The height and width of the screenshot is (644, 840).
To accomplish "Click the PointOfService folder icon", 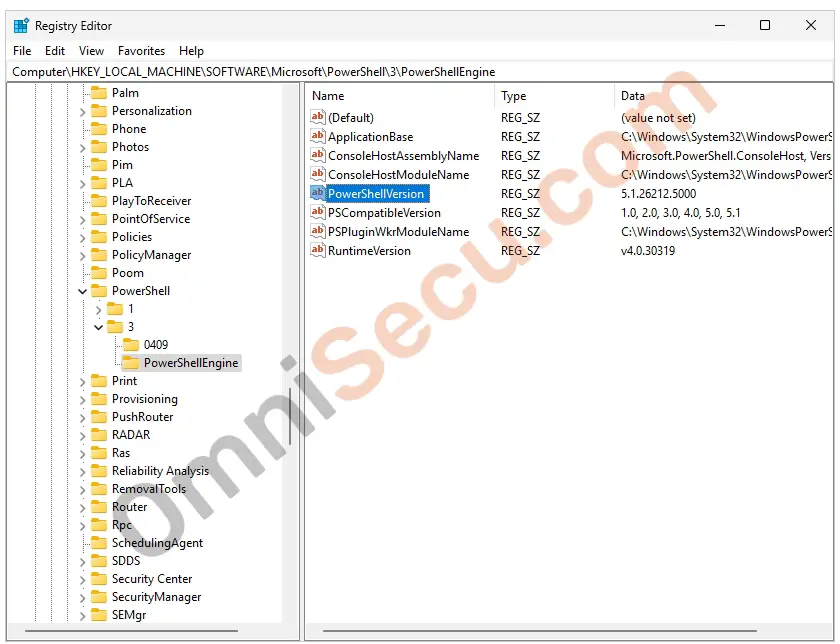I will pyautogui.click(x=99, y=219).
